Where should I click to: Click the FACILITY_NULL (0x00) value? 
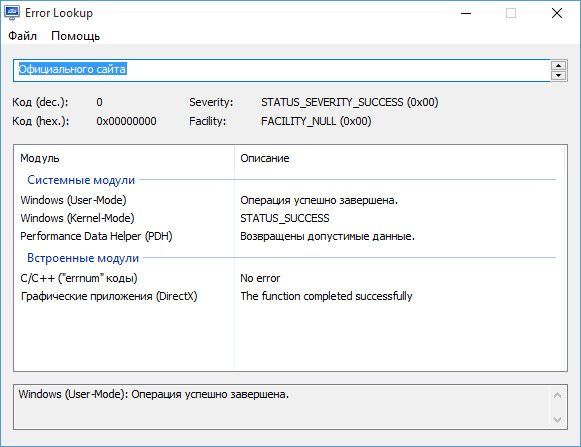click(316, 121)
